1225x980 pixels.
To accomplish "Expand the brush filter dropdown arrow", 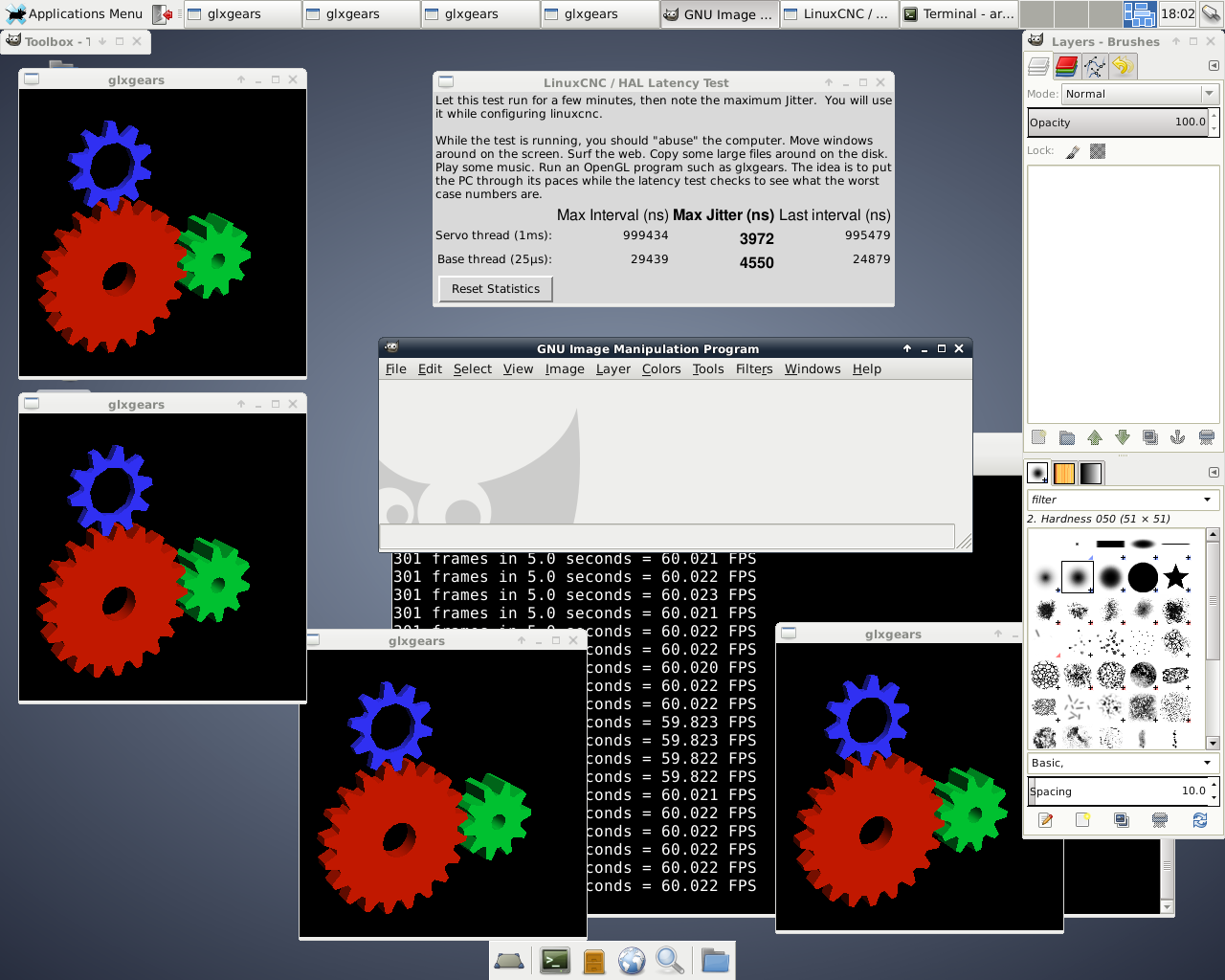I will (x=1208, y=500).
